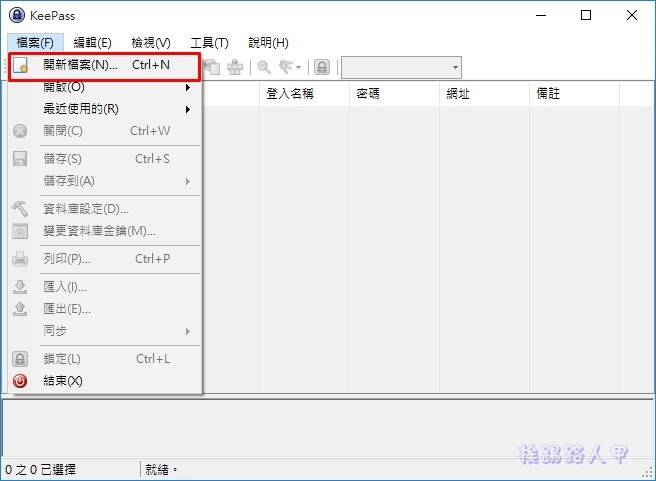Image resolution: width=656 pixels, height=481 pixels.
Task: Expand the 開啟(O) submenu arrow
Action: [188, 87]
